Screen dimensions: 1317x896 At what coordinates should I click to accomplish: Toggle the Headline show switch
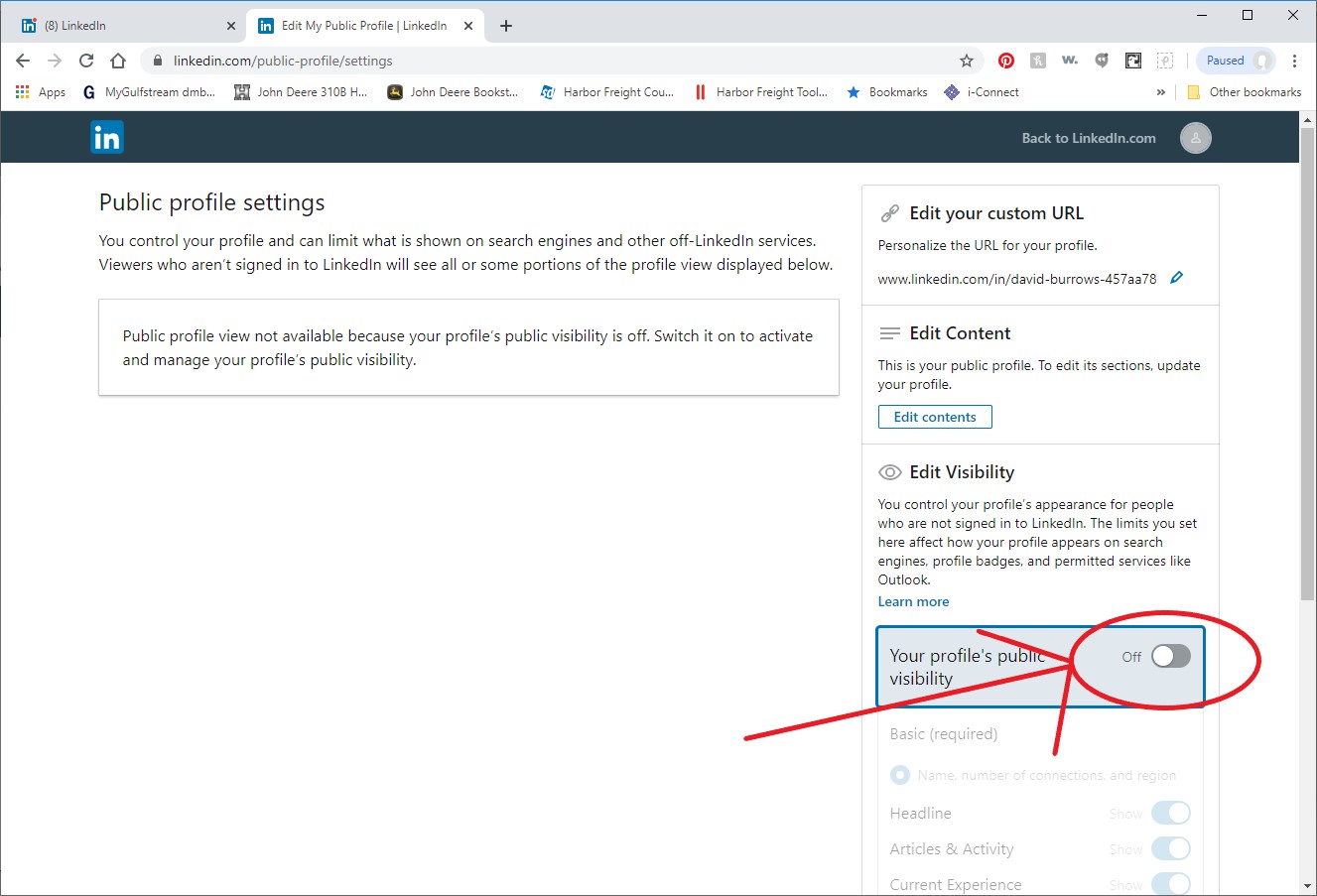pos(1171,814)
